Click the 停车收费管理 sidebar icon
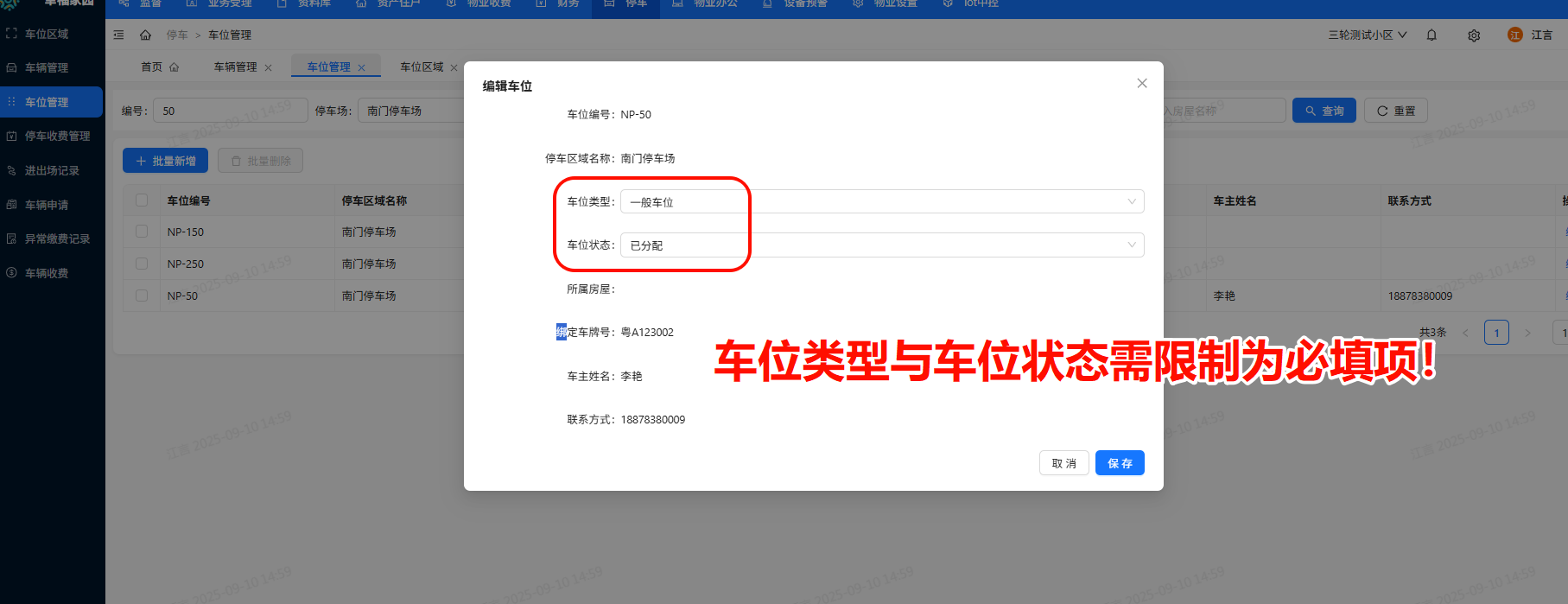The width and height of the screenshot is (1568, 604). coord(11,136)
